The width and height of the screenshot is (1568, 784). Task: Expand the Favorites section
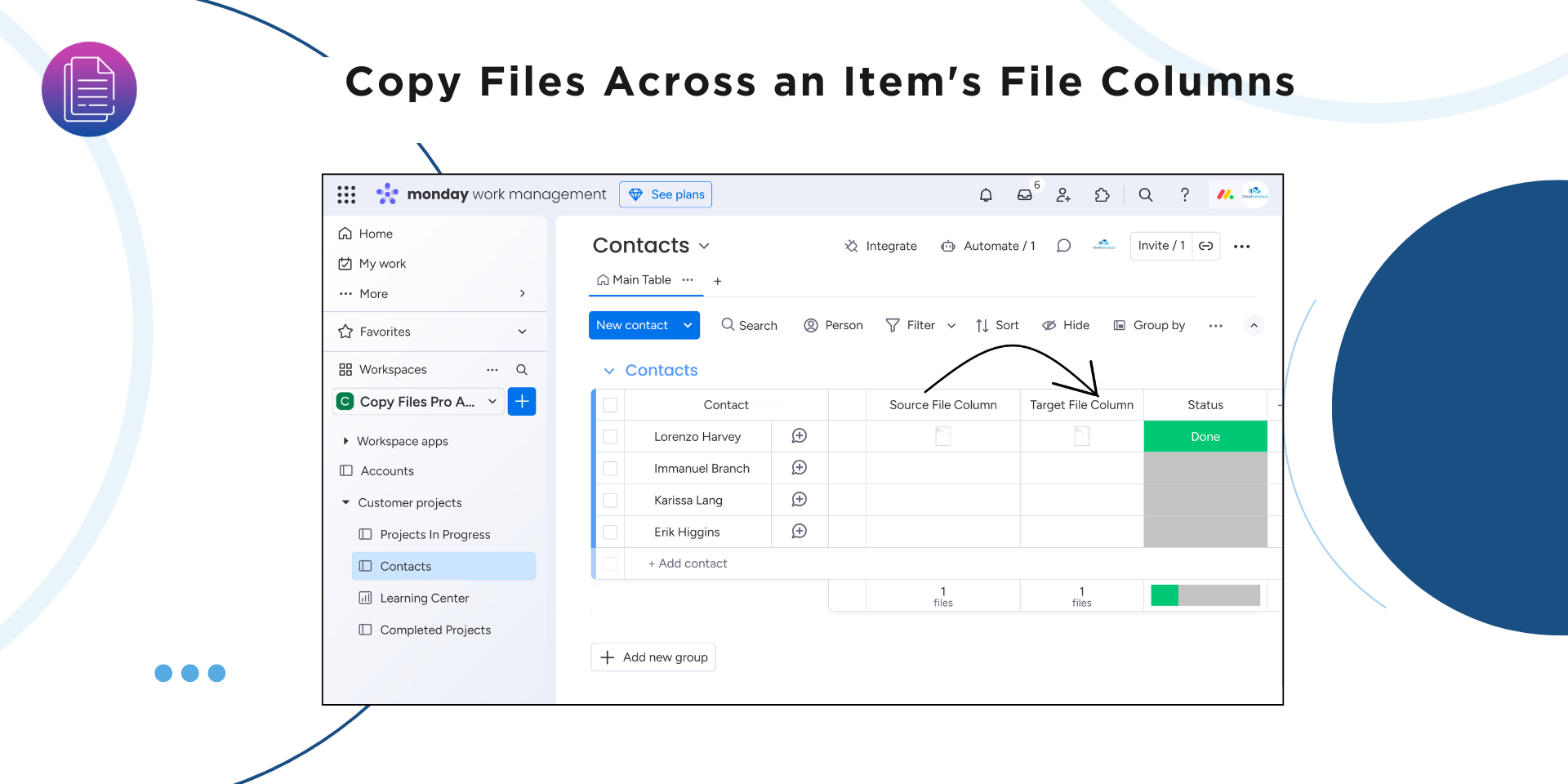[522, 332]
